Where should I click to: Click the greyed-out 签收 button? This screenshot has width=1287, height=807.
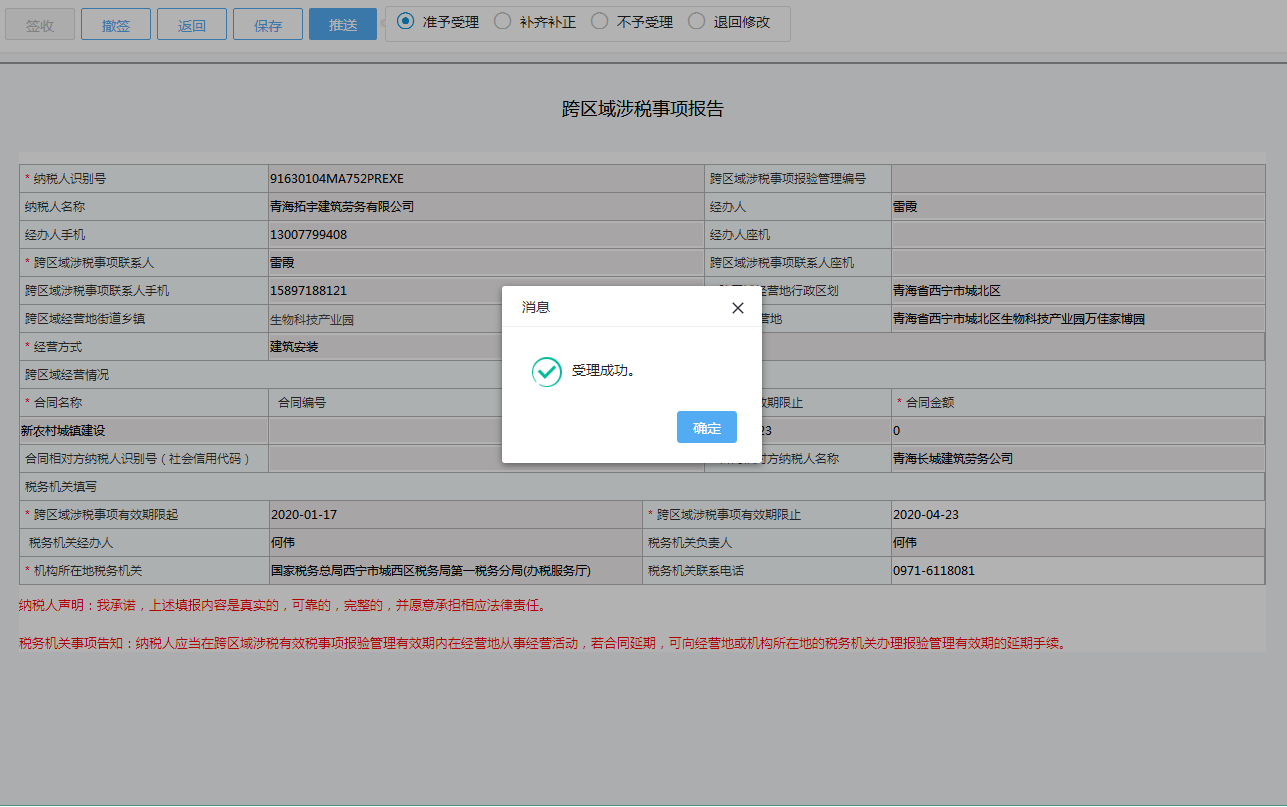click(40, 25)
